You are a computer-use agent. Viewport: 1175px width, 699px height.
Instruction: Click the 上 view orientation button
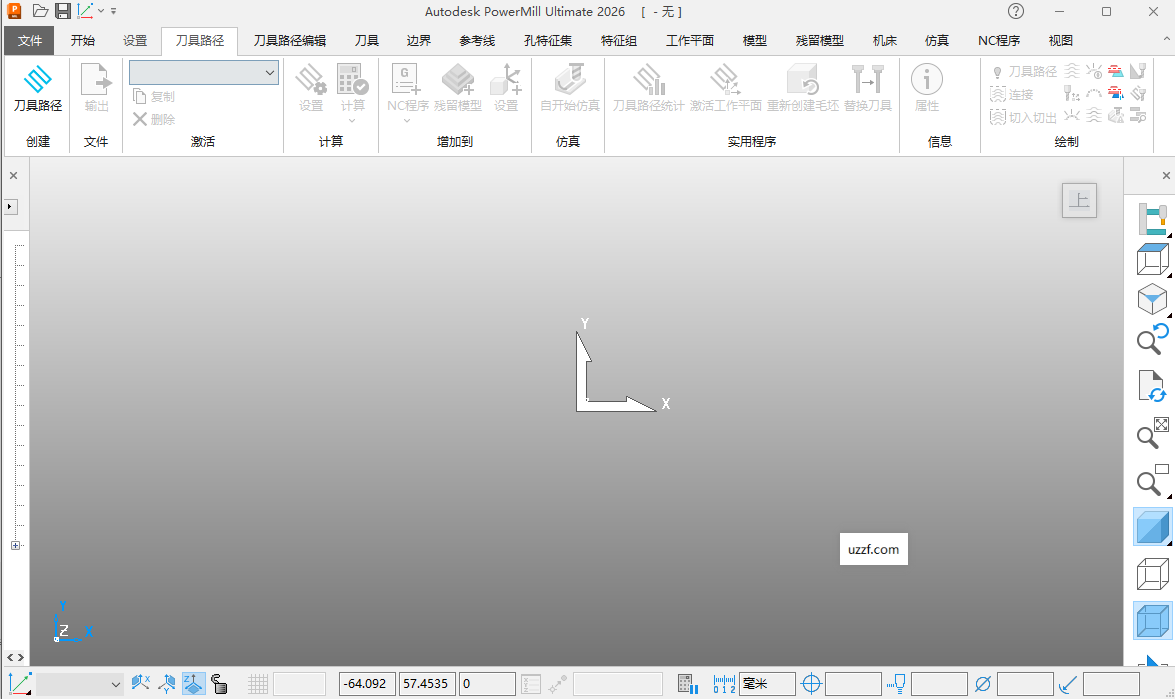pyautogui.click(x=1079, y=200)
